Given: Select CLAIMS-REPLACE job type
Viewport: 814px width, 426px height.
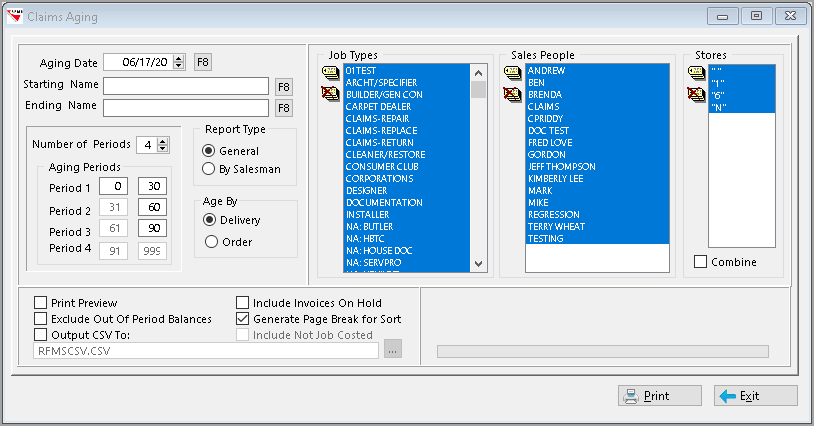Looking at the screenshot, I should coord(407,130).
